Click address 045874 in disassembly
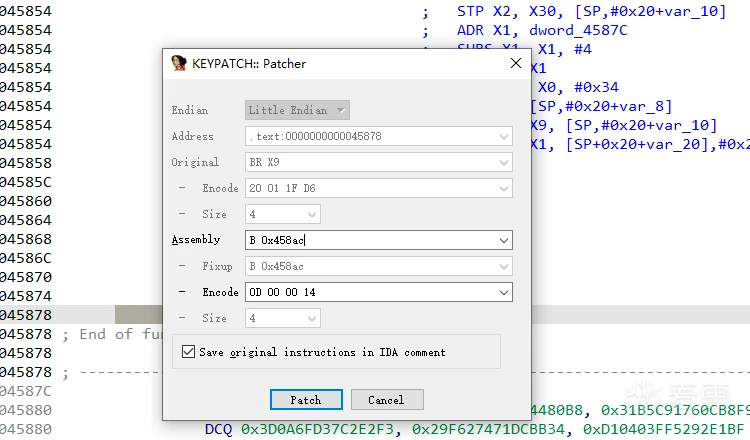Viewport: 750px width, 440px height. point(26,296)
